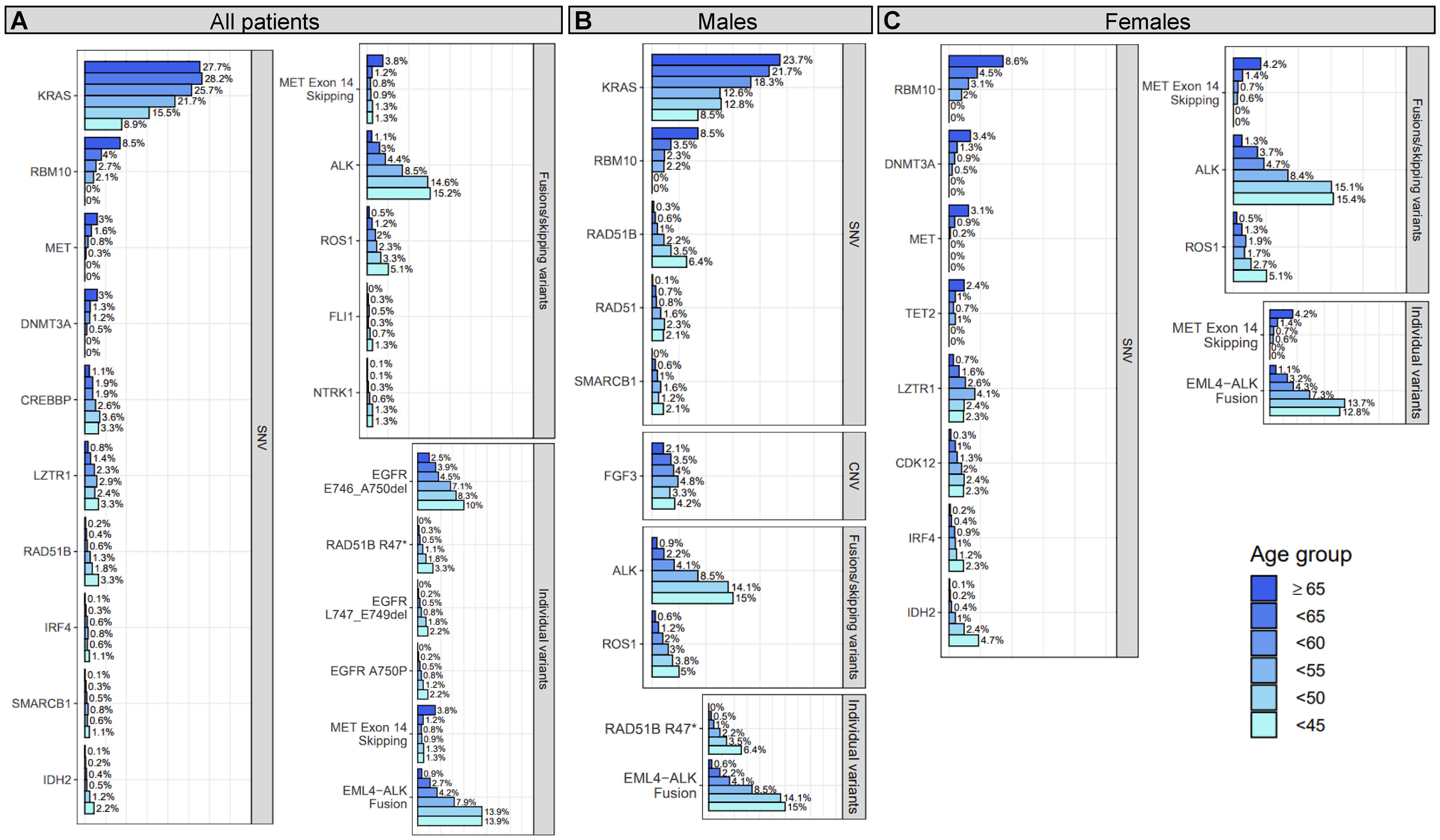Image resolution: width=1440 pixels, height=840 pixels.
Task: Click the SNV strip label in Females
Action: [x=1127, y=351]
